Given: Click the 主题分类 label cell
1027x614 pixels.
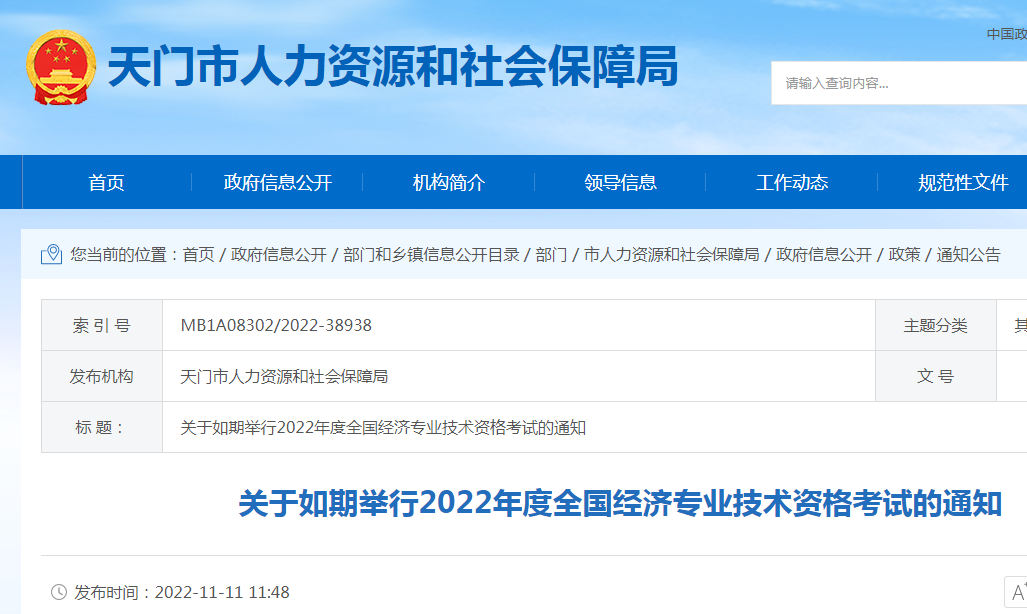Looking at the screenshot, I should pyautogui.click(x=935, y=325).
